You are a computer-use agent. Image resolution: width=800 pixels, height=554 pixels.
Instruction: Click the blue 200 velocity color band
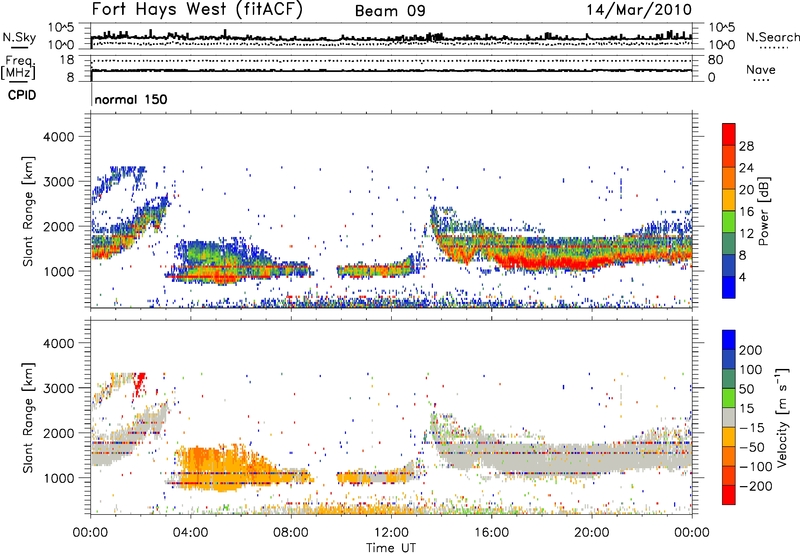[729, 340]
